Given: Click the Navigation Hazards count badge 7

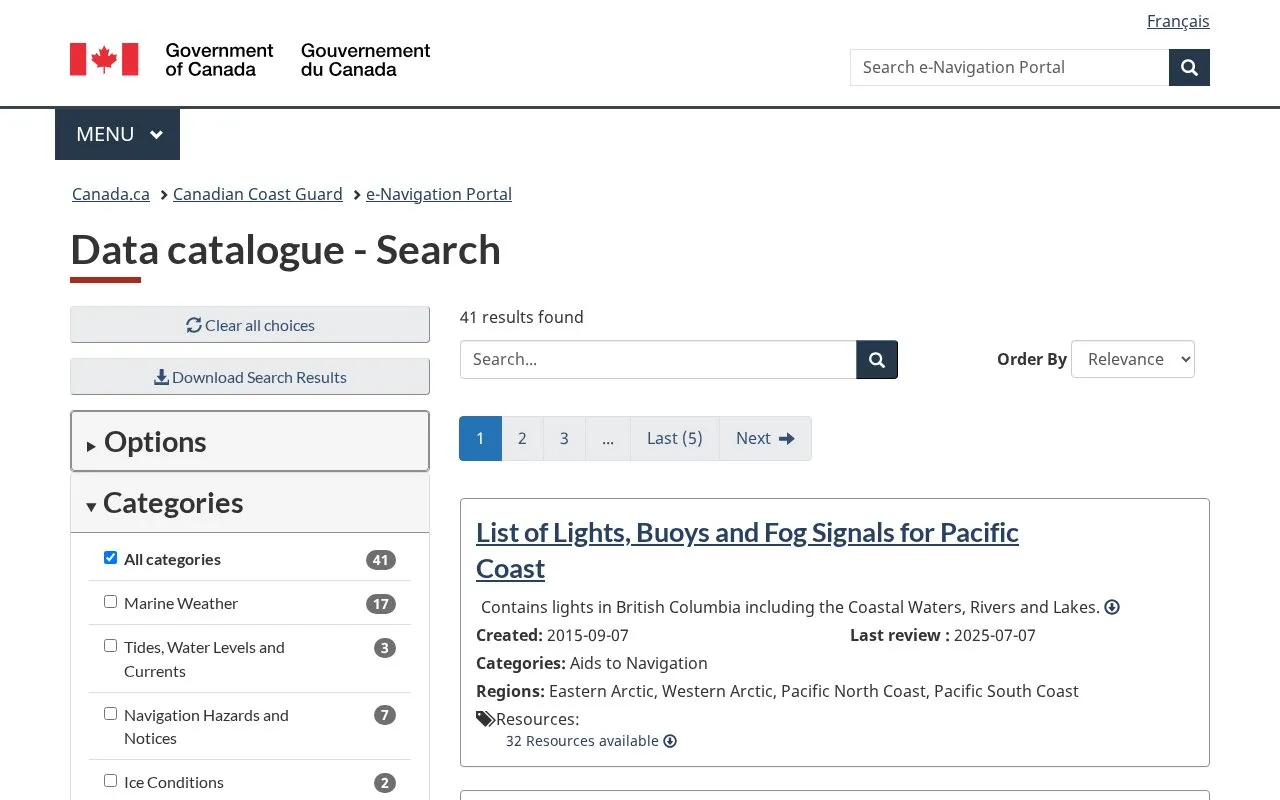Looking at the screenshot, I should (x=385, y=715).
